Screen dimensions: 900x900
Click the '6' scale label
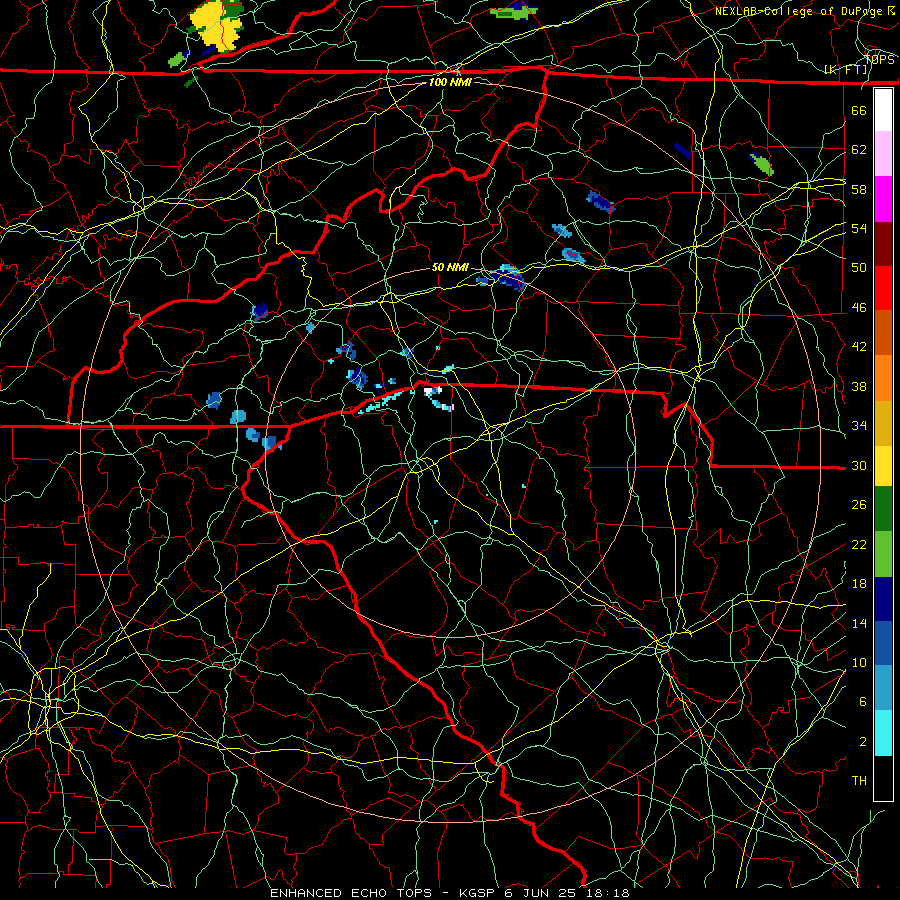tap(863, 701)
